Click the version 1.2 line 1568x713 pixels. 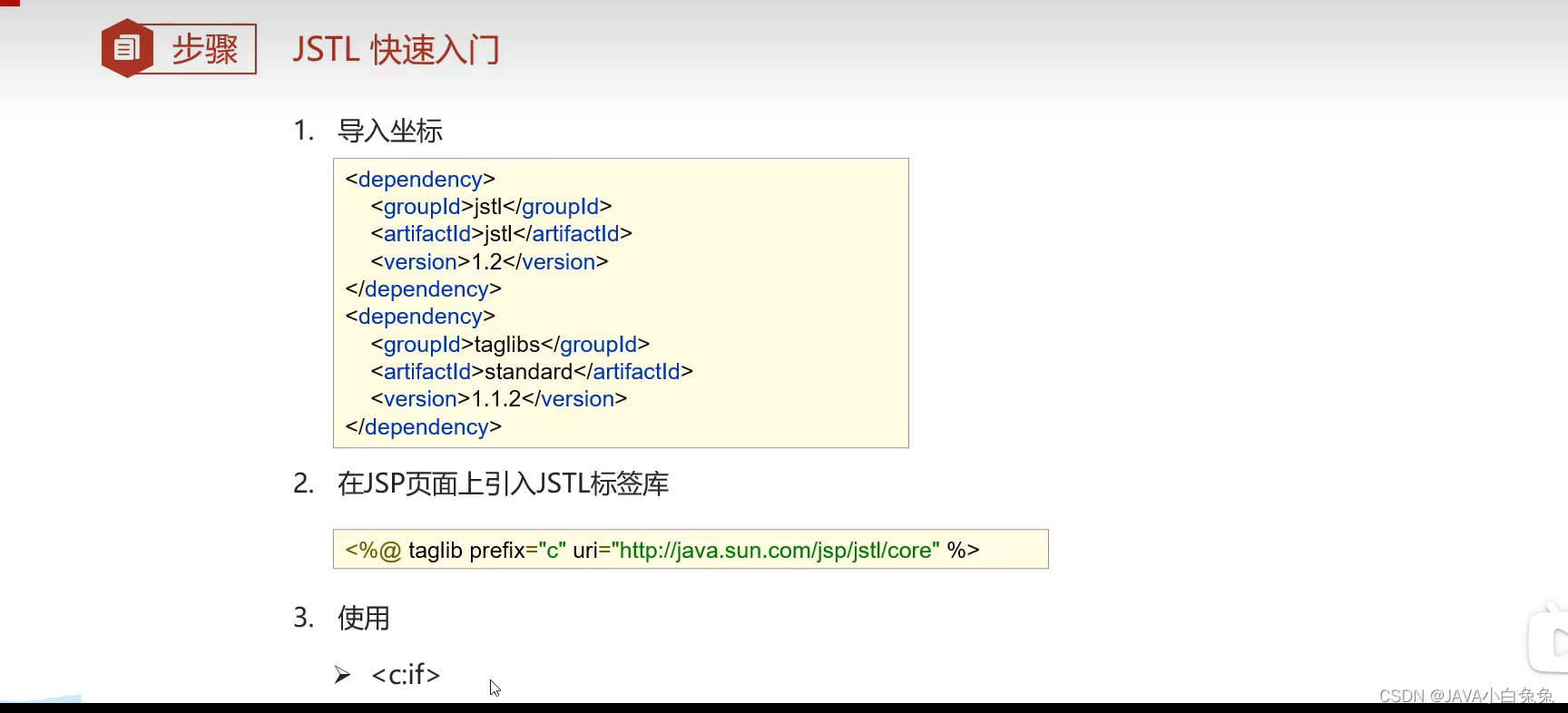click(x=489, y=262)
